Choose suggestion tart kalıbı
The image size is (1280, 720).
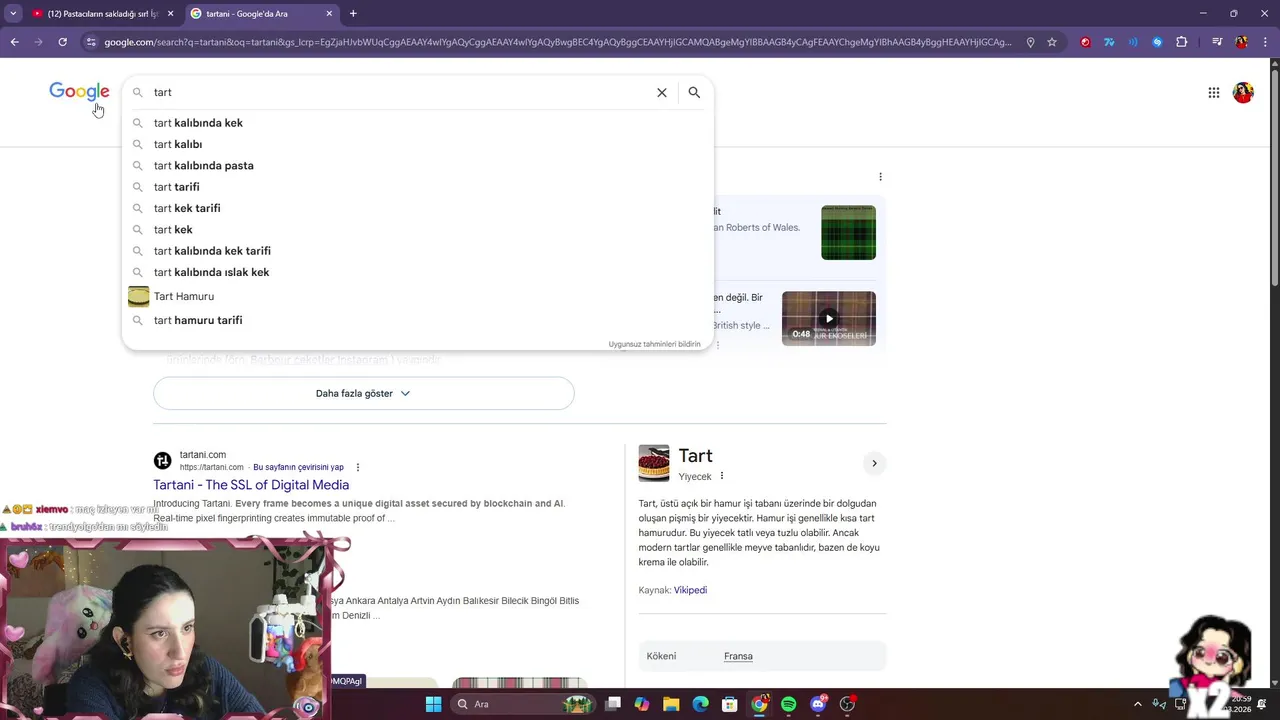click(417, 144)
